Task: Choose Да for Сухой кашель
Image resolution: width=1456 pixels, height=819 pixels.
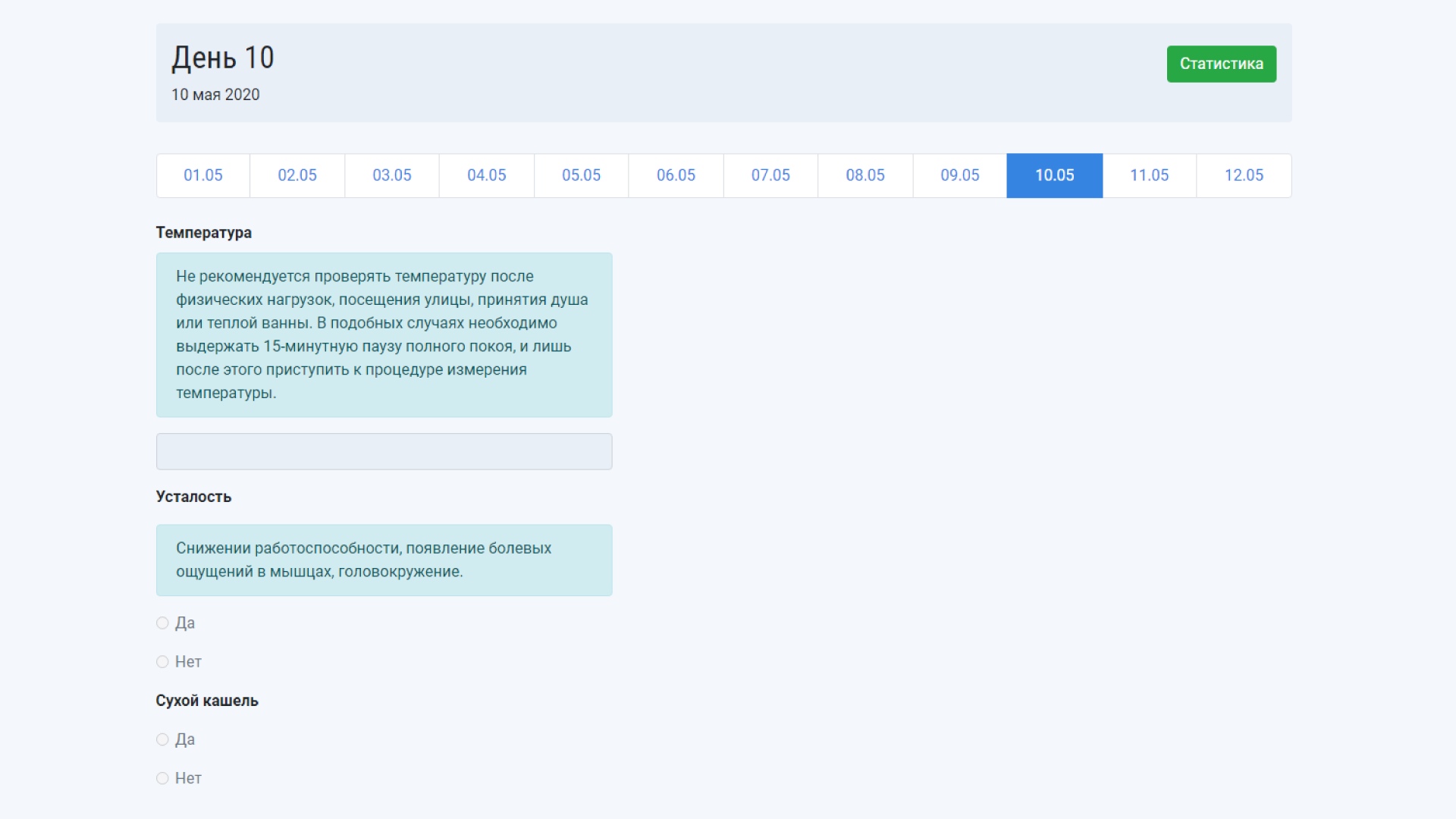Action: coord(162,739)
